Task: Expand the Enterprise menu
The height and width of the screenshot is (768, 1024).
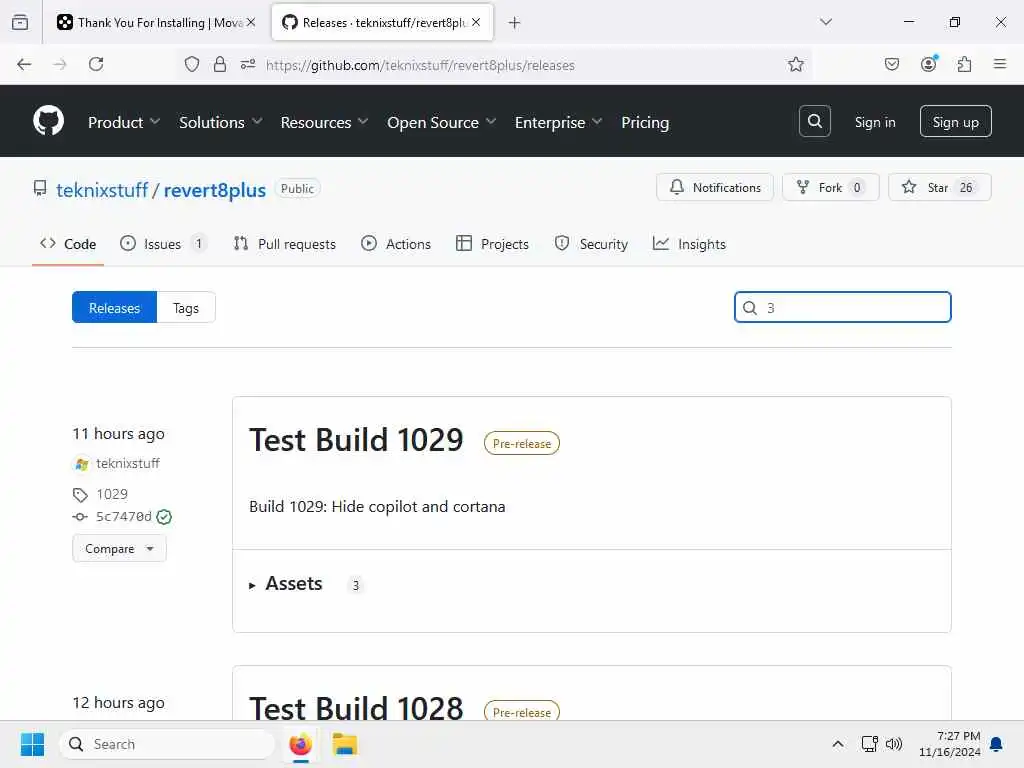Action: [558, 122]
